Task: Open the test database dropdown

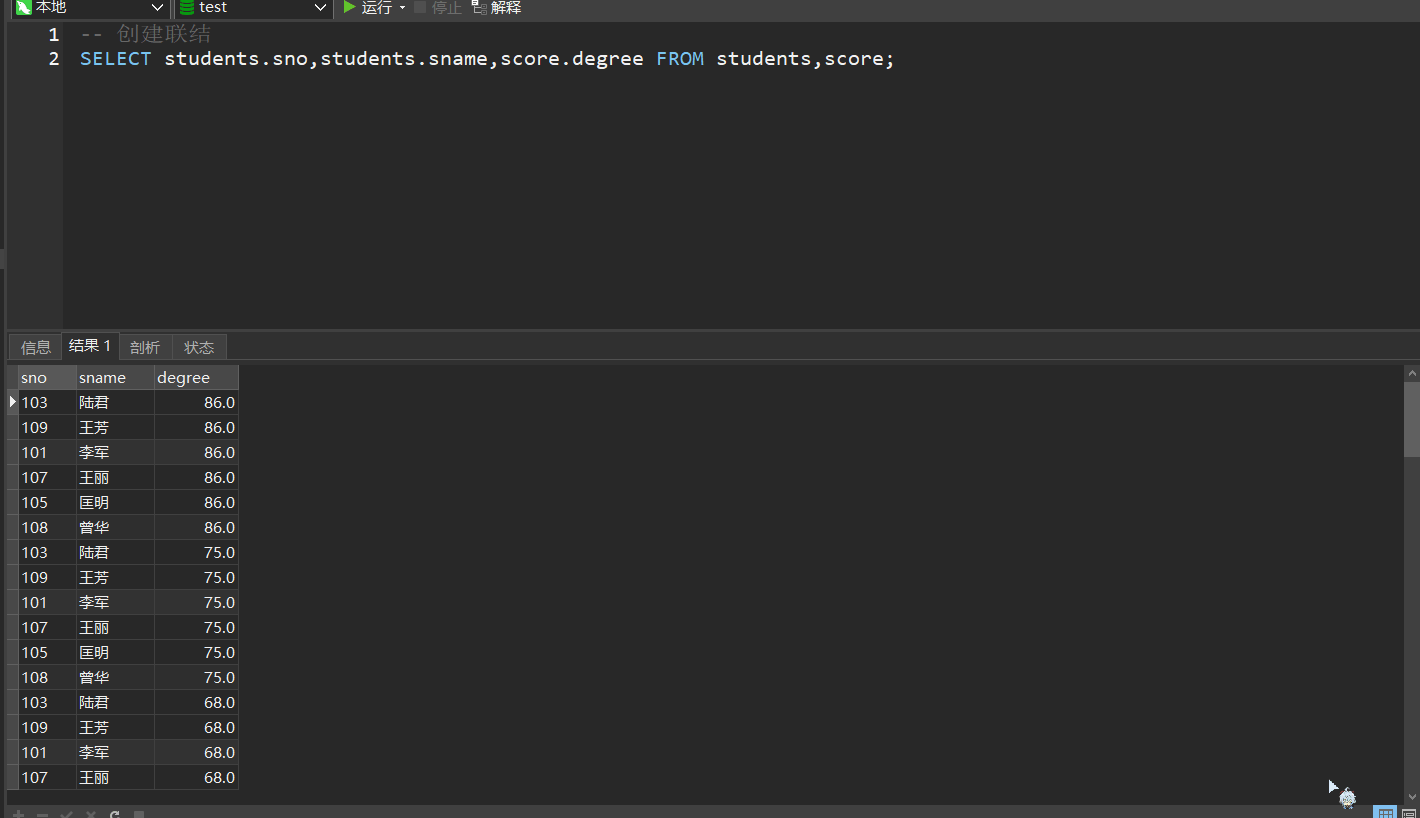Action: tap(253, 8)
